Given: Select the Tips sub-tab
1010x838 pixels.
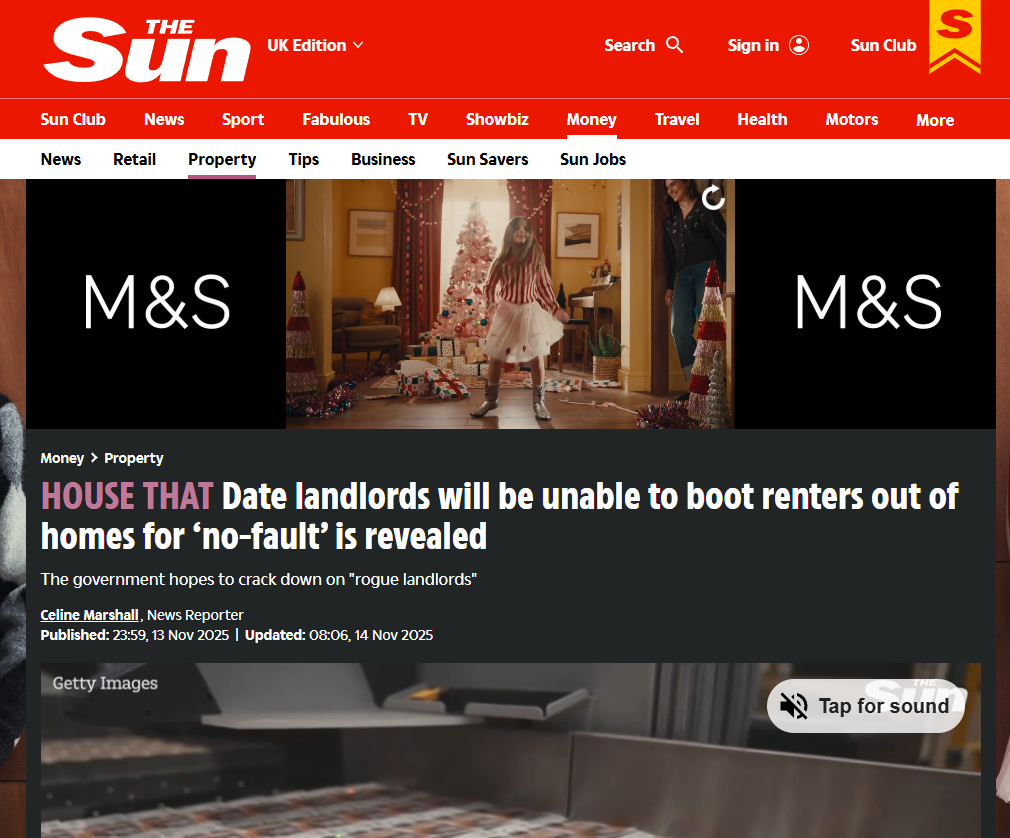Looking at the screenshot, I should pyautogui.click(x=303, y=159).
